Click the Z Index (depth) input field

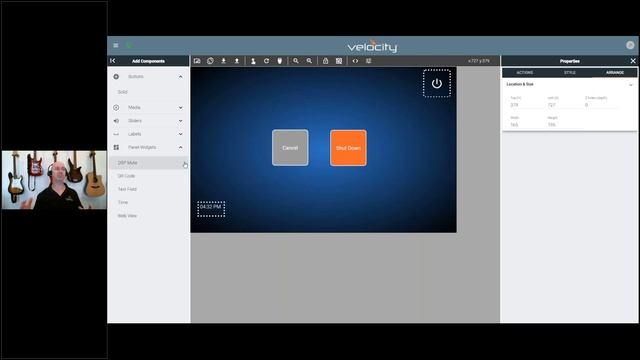[601, 105]
